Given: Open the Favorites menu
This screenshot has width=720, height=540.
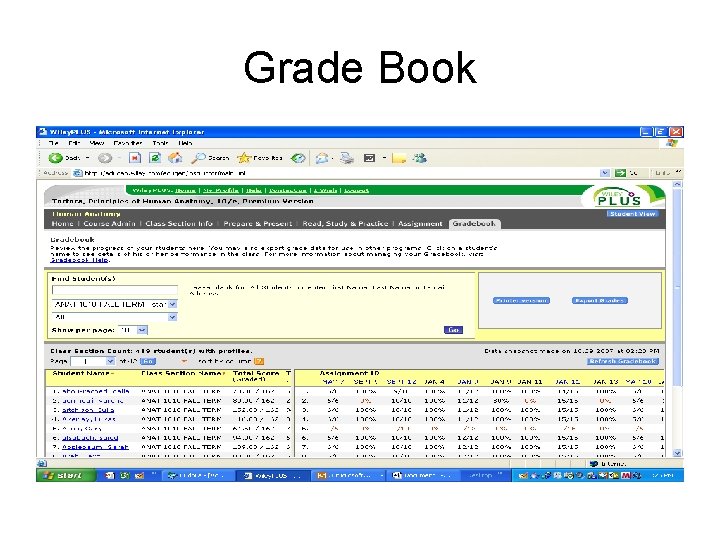Looking at the screenshot, I should [x=128, y=143].
